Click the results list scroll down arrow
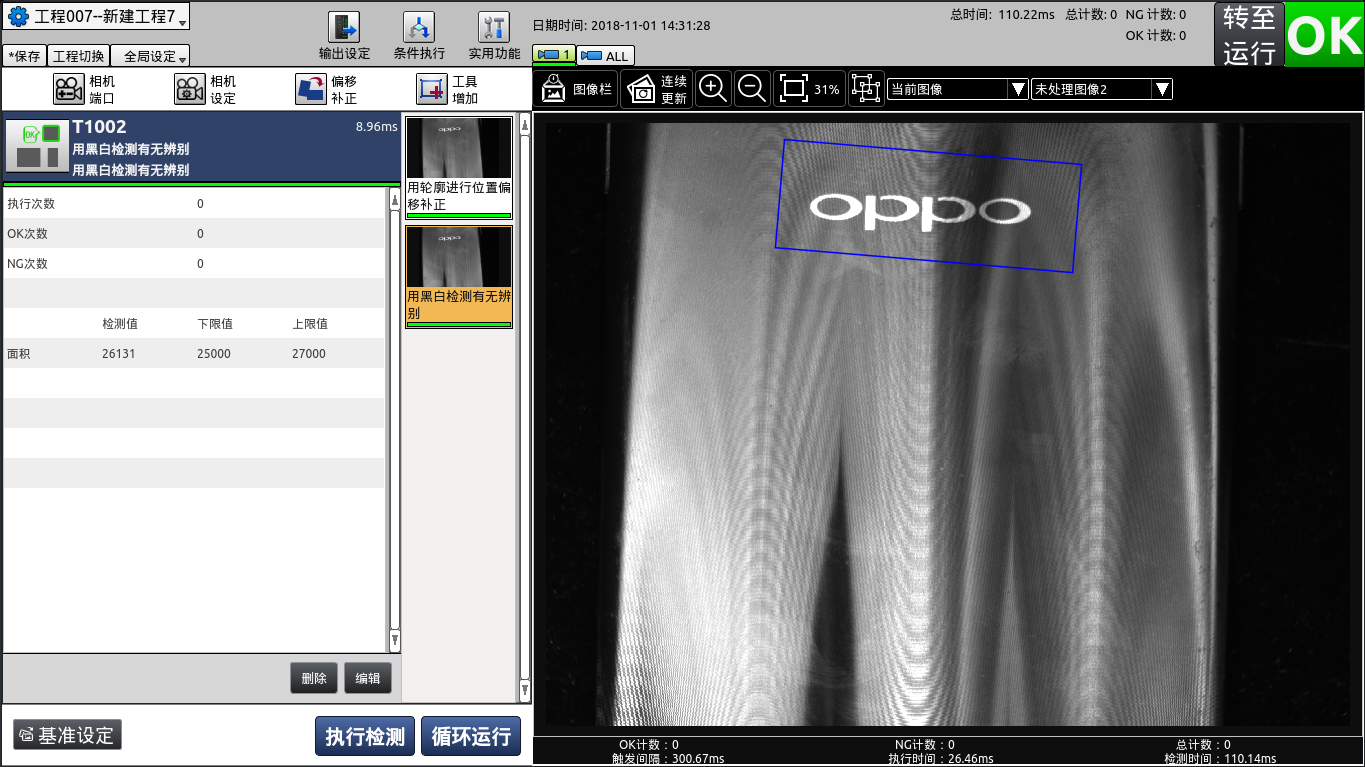 coord(394,640)
